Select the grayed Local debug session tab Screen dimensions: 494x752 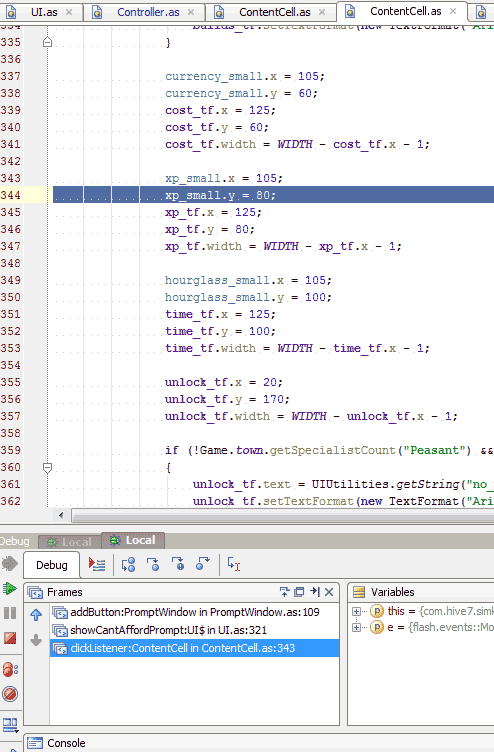70,542
